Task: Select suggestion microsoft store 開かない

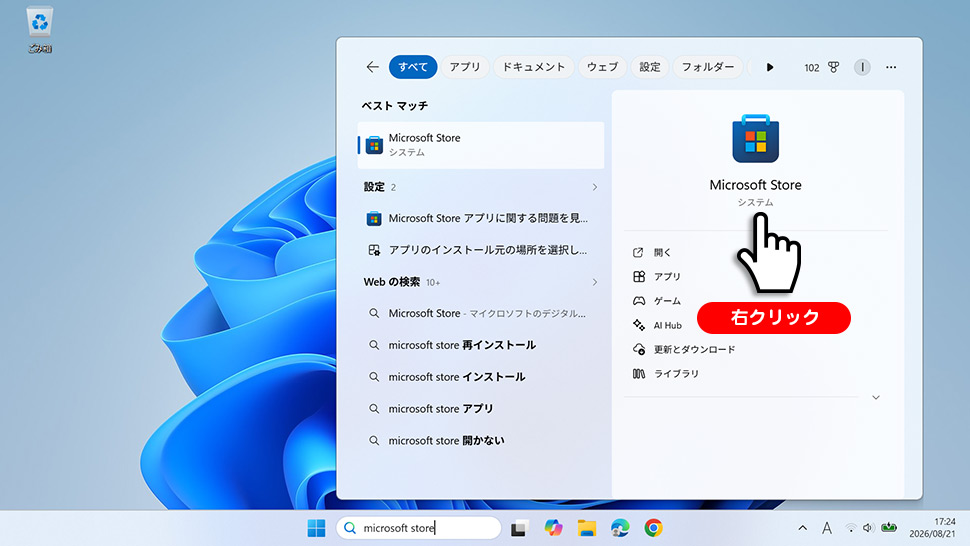Action: click(481, 440)
